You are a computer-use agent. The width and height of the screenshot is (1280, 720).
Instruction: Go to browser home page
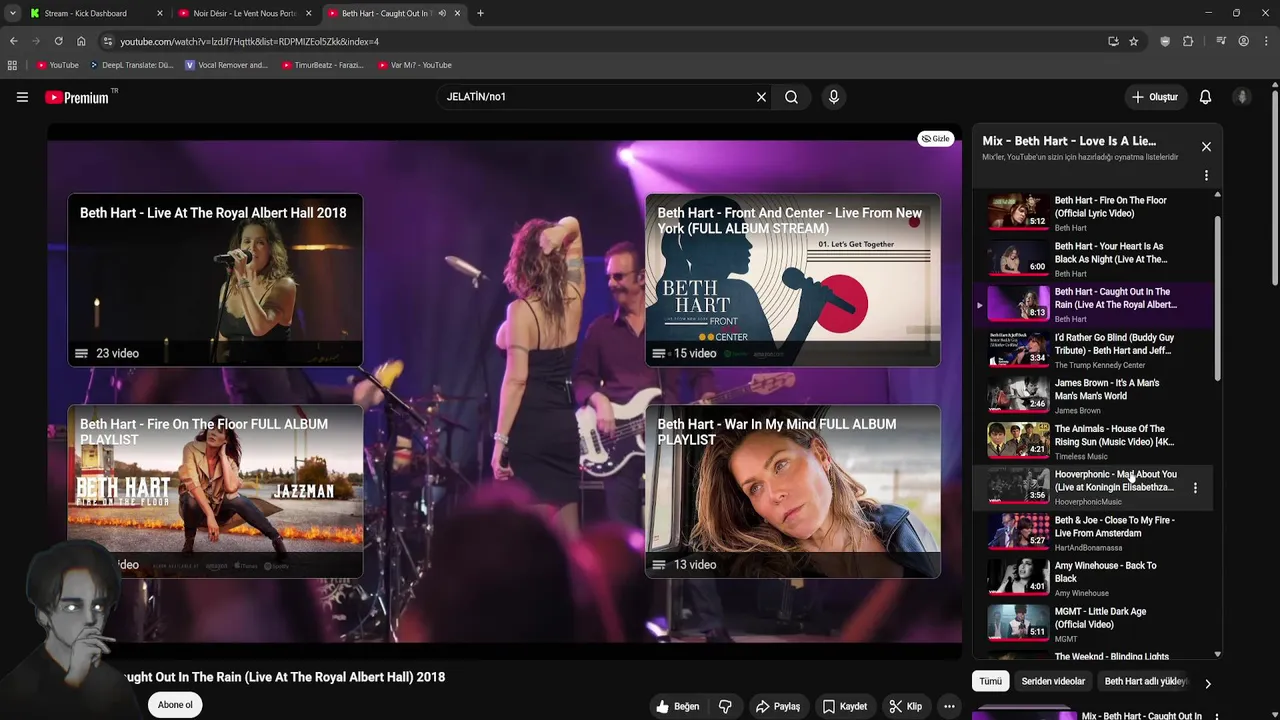(x=81, y=41)
